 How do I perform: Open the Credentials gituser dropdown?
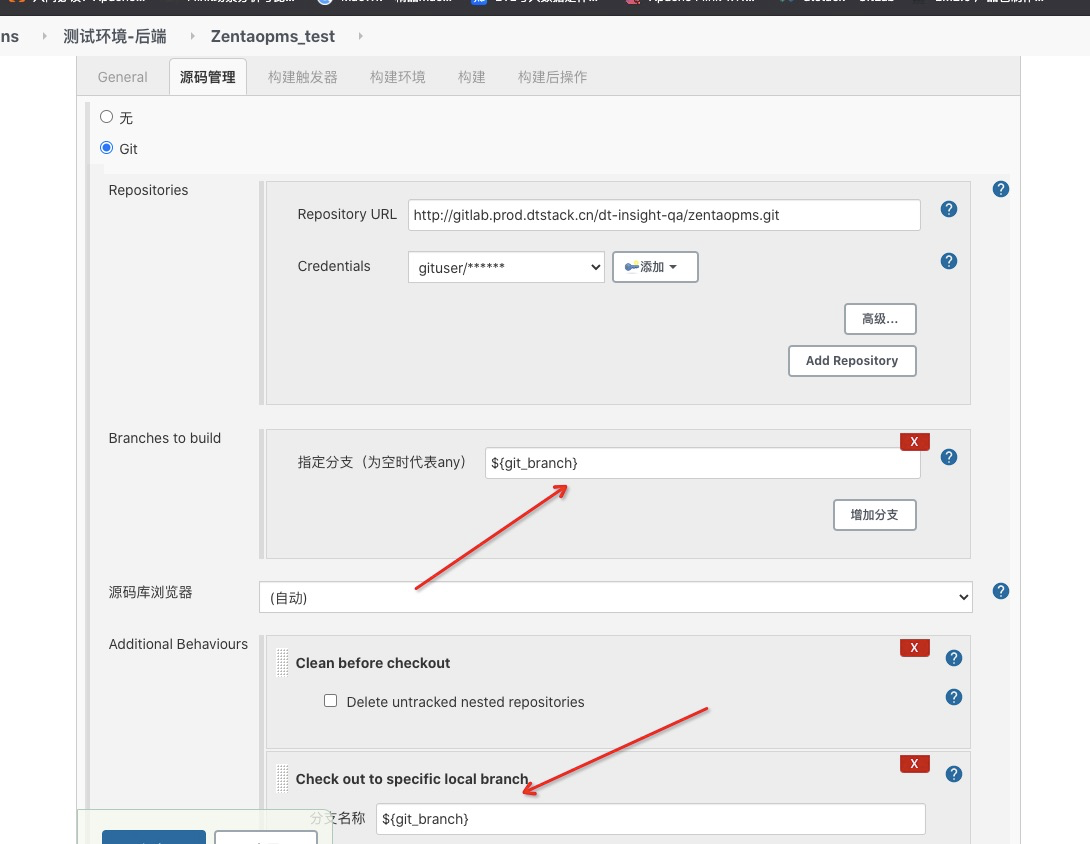click(506, 267)
